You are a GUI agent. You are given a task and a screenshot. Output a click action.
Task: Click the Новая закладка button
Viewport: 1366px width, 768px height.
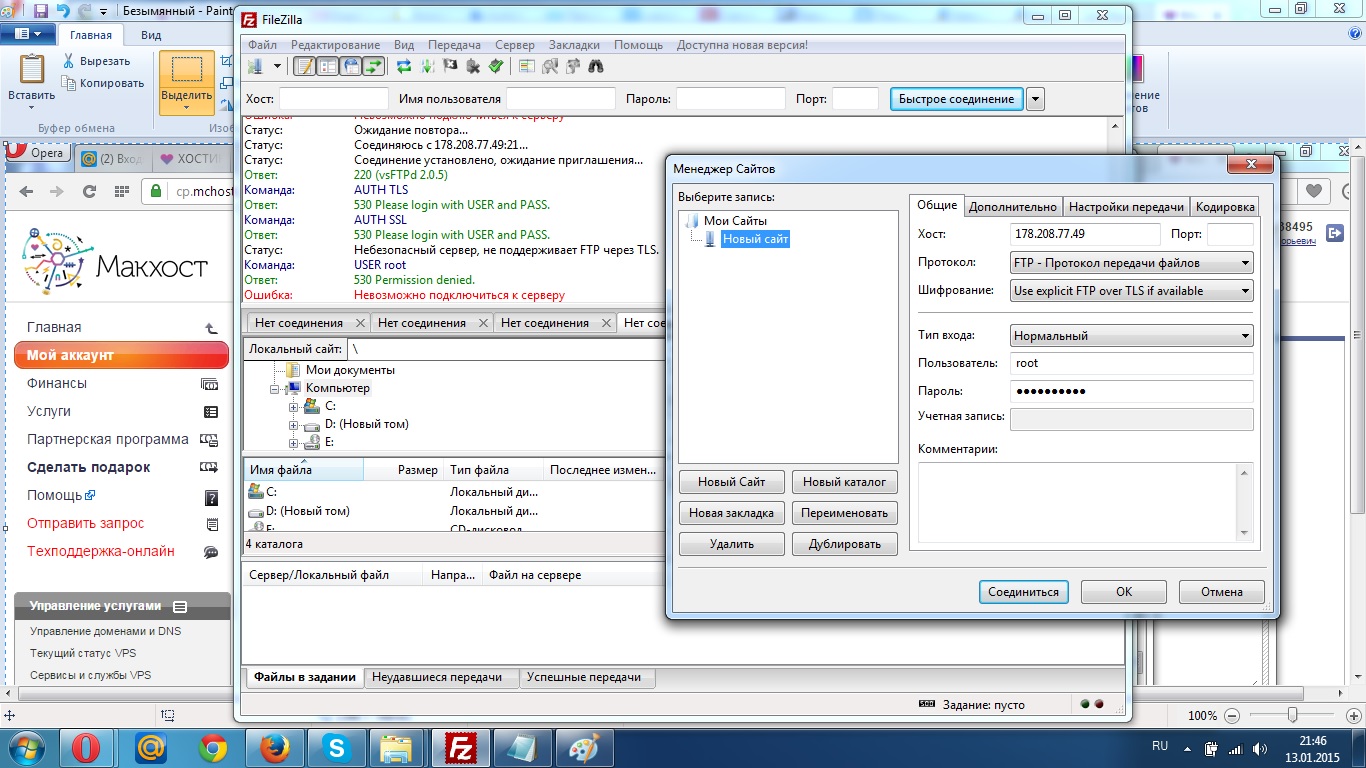point(732,513)
